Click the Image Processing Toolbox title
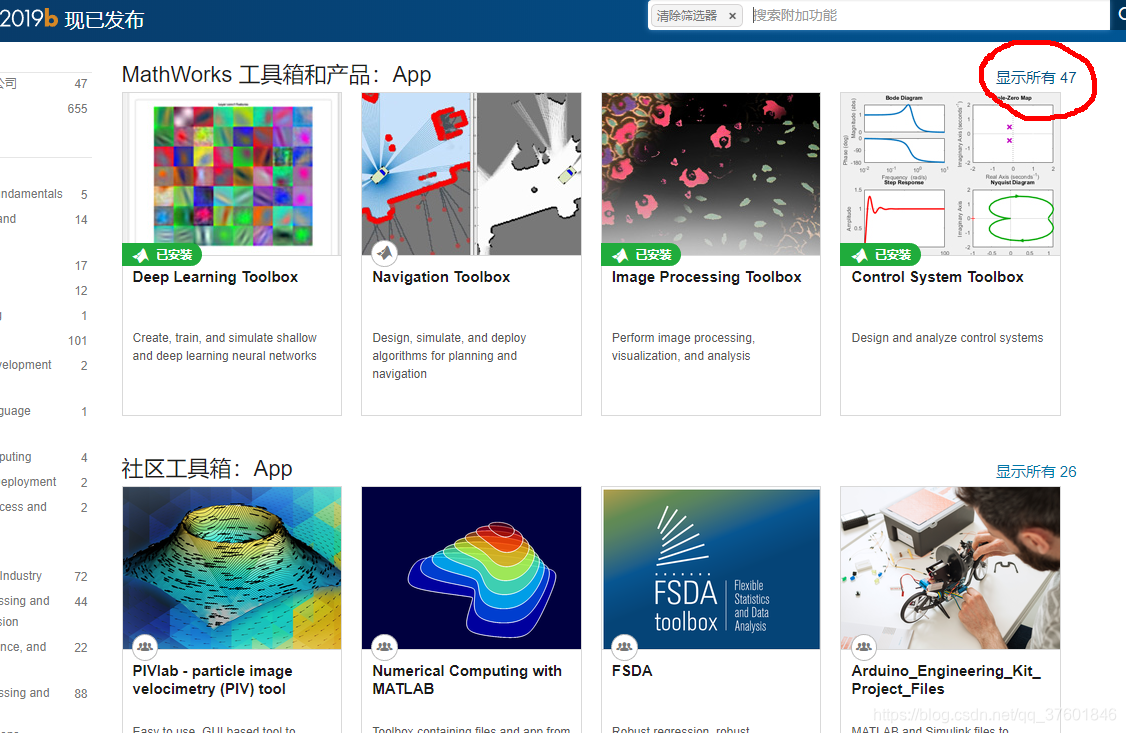The image size is (1126, 733). 706,277
